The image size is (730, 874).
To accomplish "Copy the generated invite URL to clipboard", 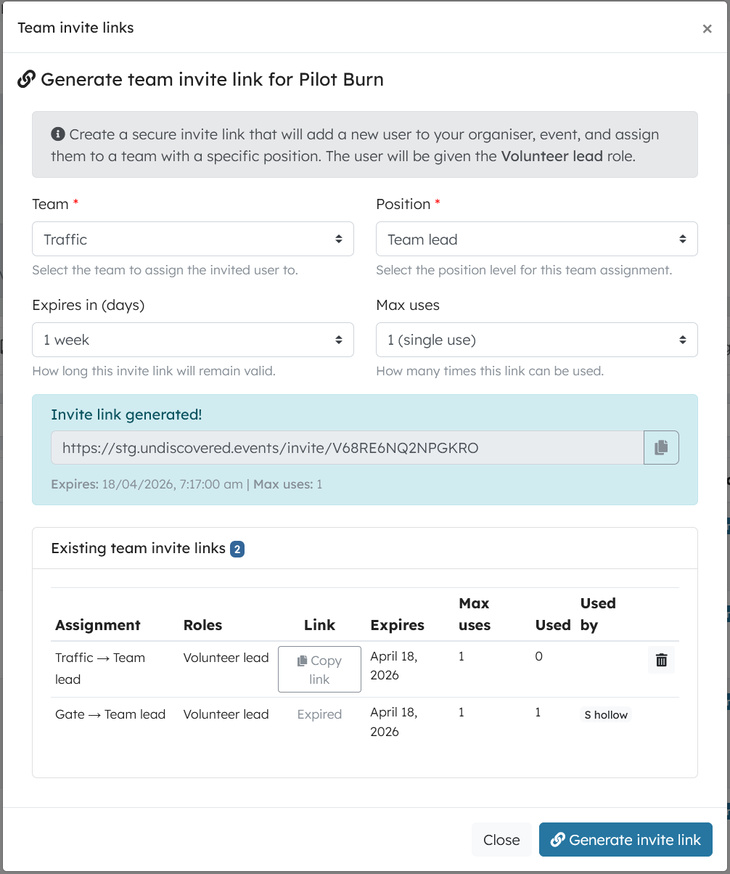I will coord(661,448).
